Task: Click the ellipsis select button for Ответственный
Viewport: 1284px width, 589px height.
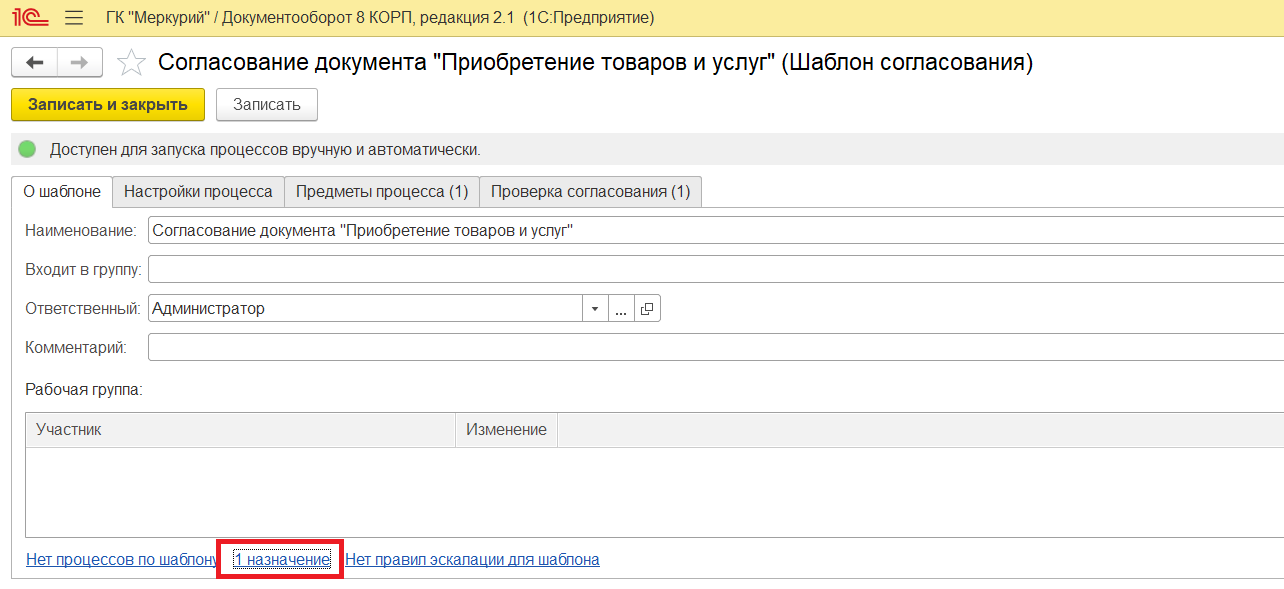Action: tap(621, 309)
